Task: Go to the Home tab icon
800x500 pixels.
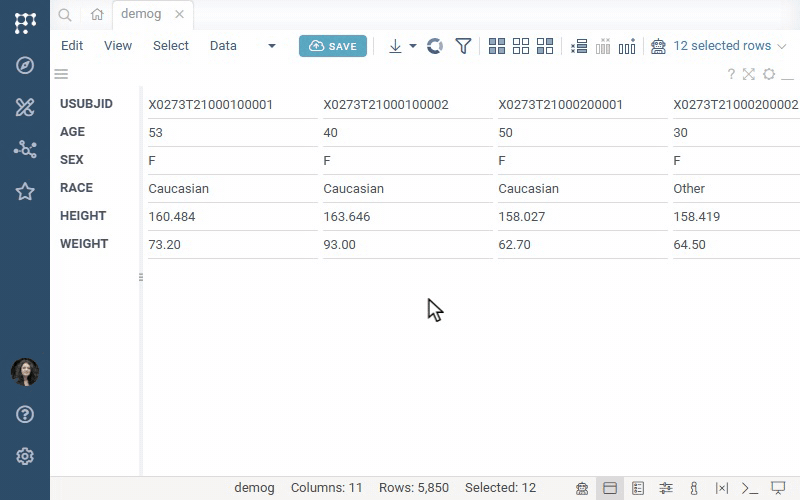Action: coord(97,14)
